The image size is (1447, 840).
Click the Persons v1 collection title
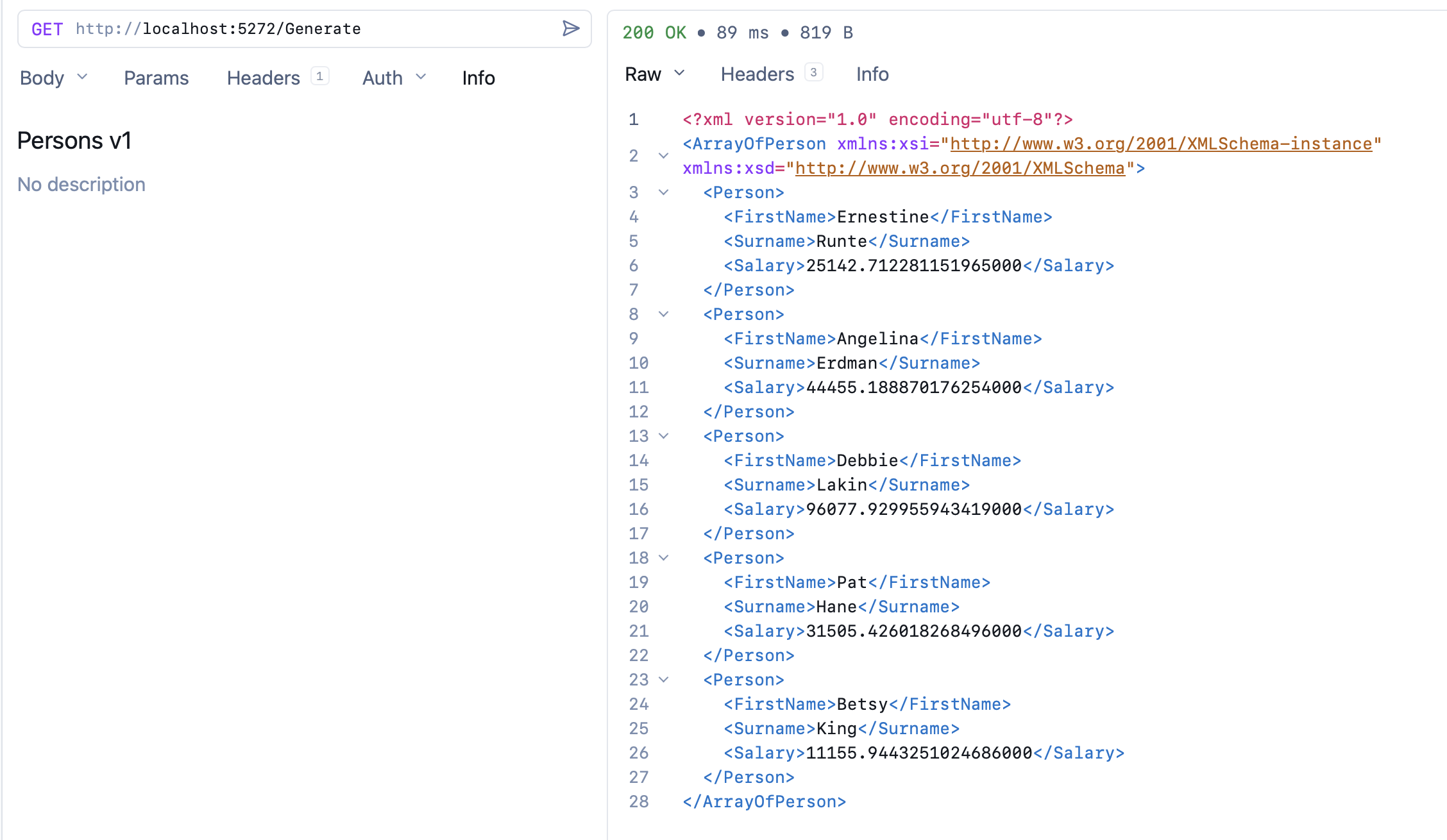(75, 140)
